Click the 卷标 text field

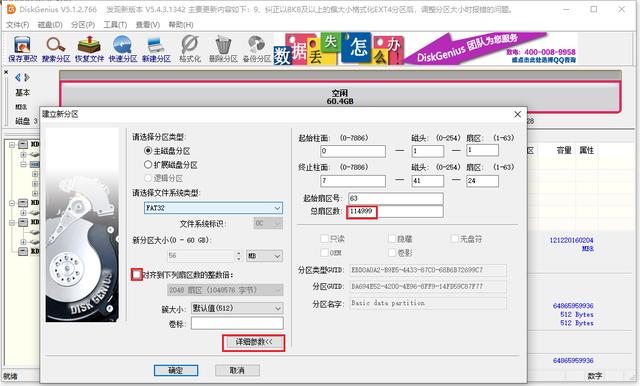point(237,324)
